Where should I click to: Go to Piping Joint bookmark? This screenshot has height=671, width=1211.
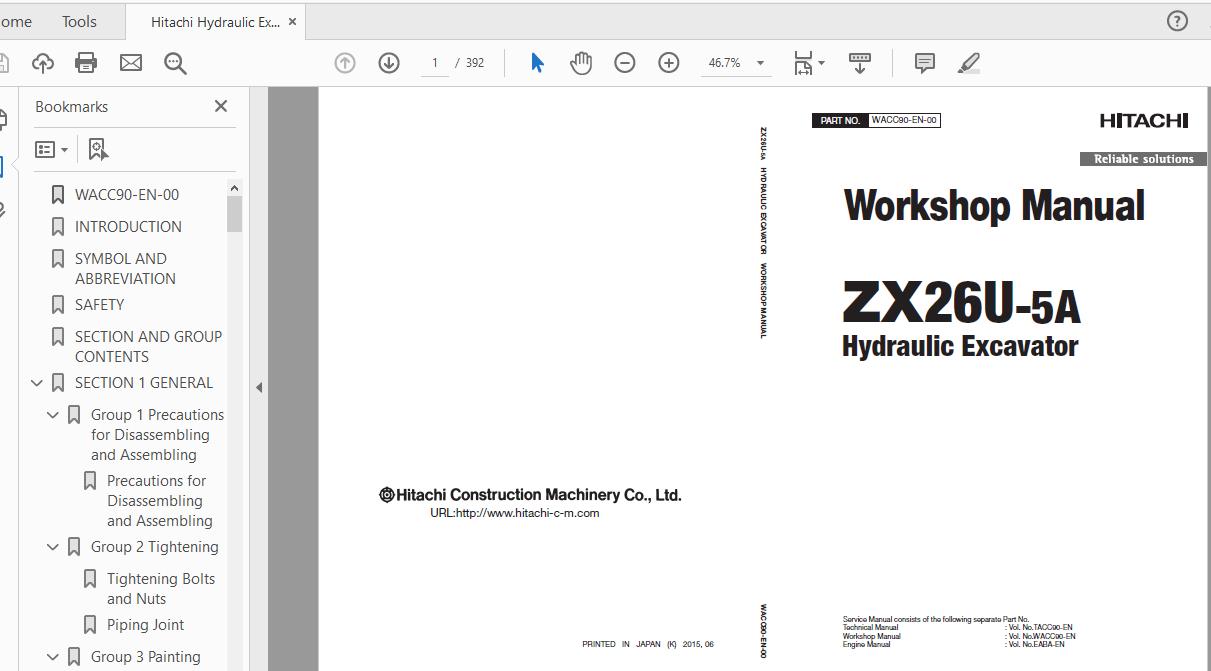click(145, 624)
